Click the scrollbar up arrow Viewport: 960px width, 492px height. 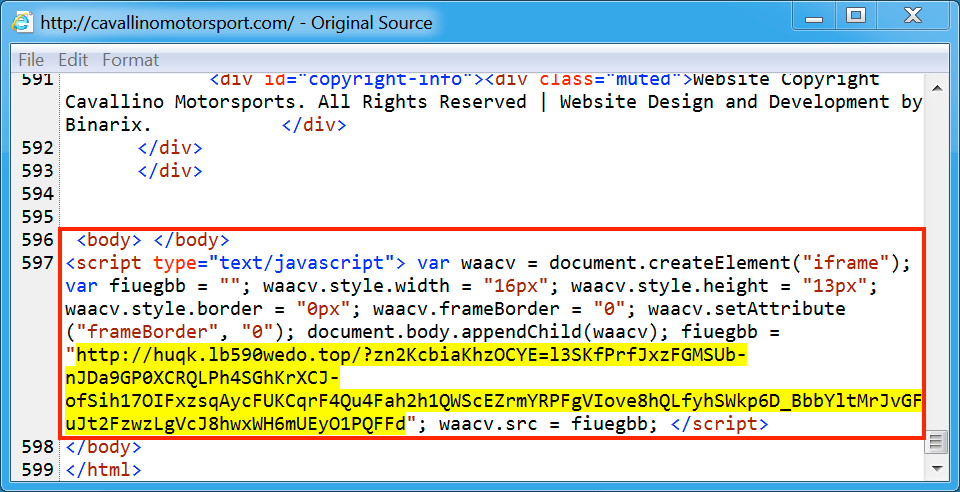tap(936, 89)
